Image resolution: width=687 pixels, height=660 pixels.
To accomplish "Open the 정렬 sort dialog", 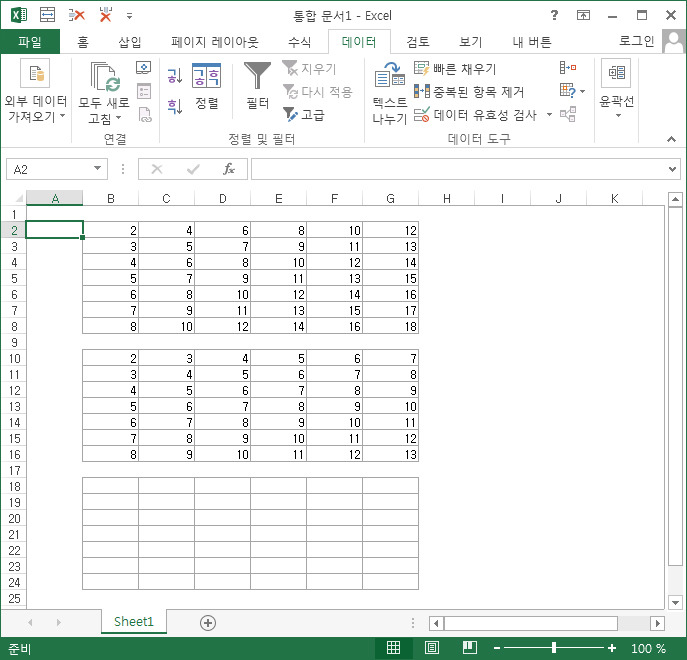I will click(206, 86).
